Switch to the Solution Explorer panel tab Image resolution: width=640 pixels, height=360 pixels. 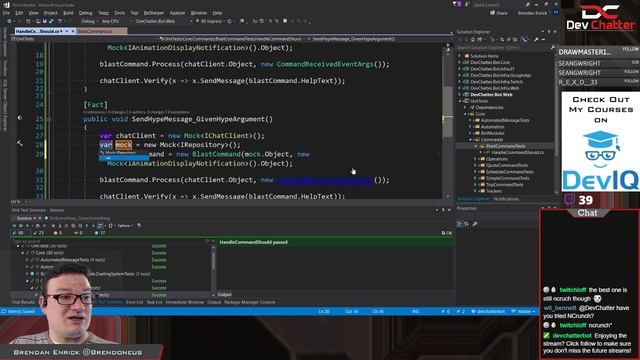[x=473, y=199]
